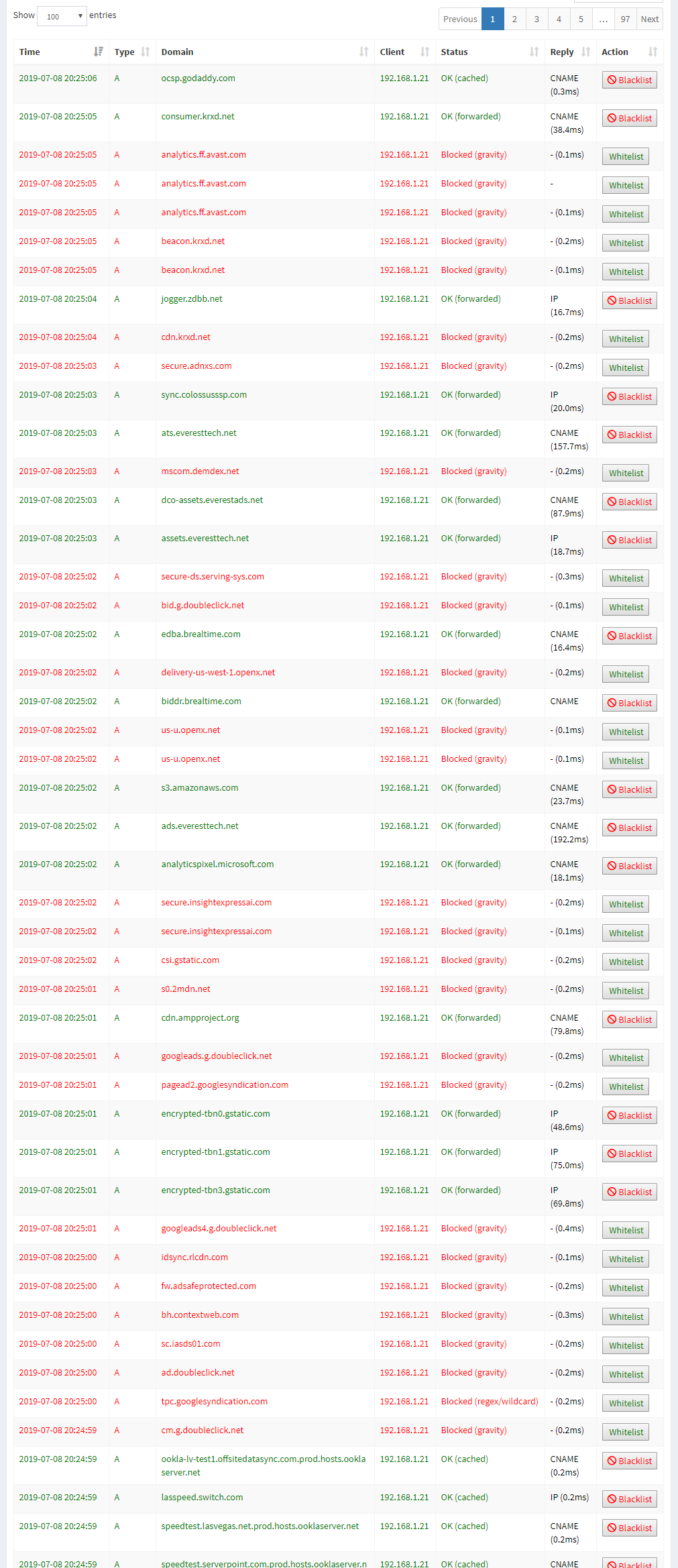Image resolution: width=678 pixels, height=1568 pixels.
Task: Whitelist secure.adnxs.com
Action: pyautogui.click(x=626, y=368)
